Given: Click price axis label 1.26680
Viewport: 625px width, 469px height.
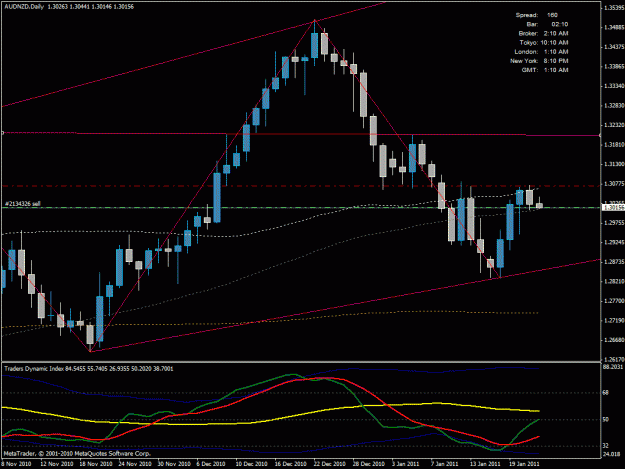Looking at the screenshot, I should pos(614,340).
